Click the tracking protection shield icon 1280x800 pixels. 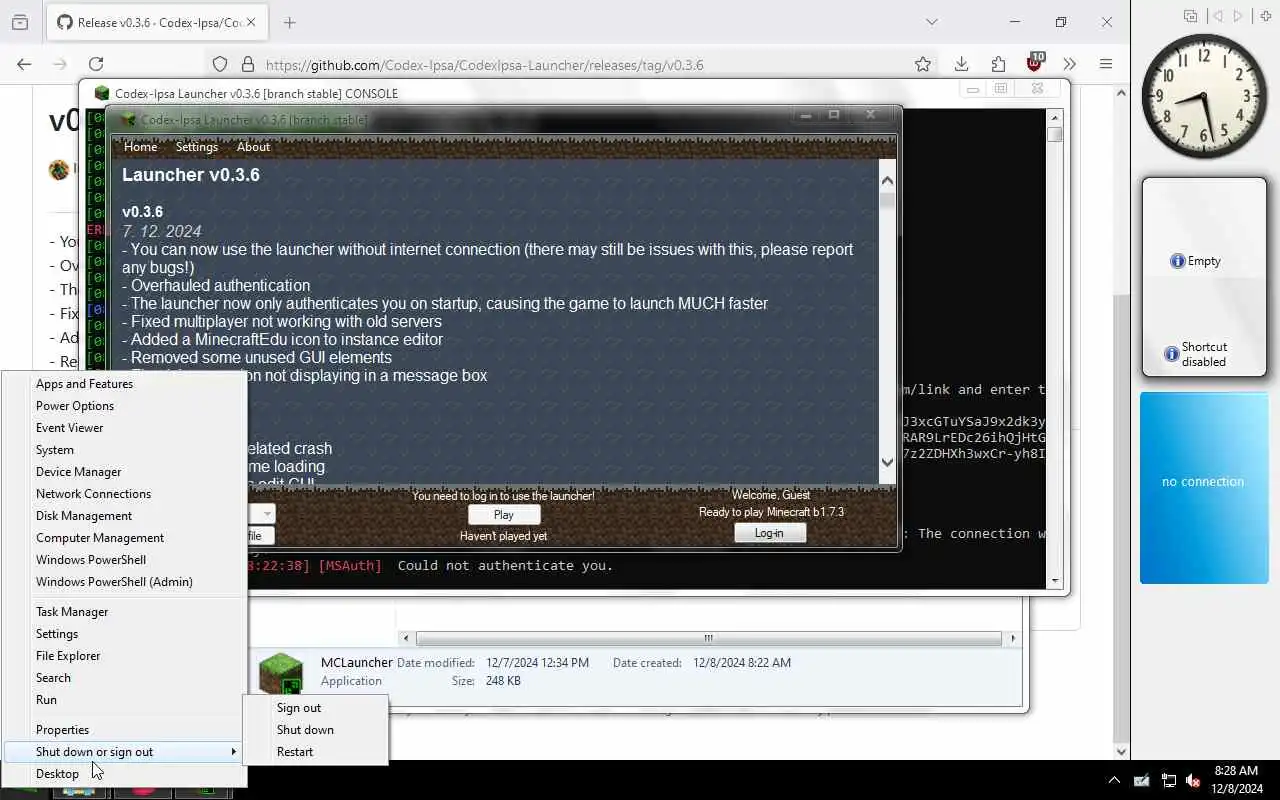click(x=220, y=64)
